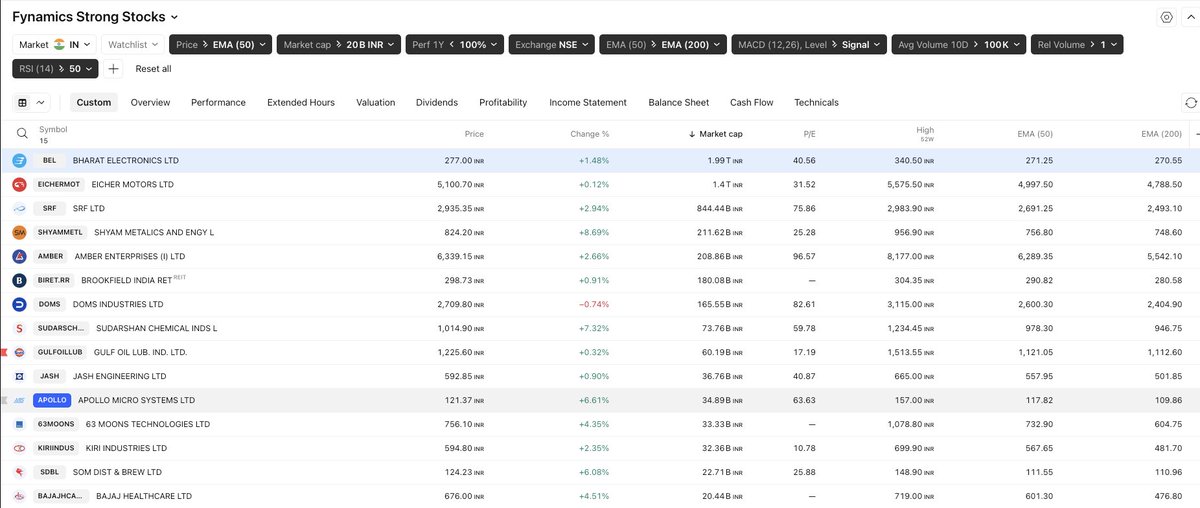Switch to the Income Statement tab
This screenshot has width=1200, height=508.
pos(588,102)
